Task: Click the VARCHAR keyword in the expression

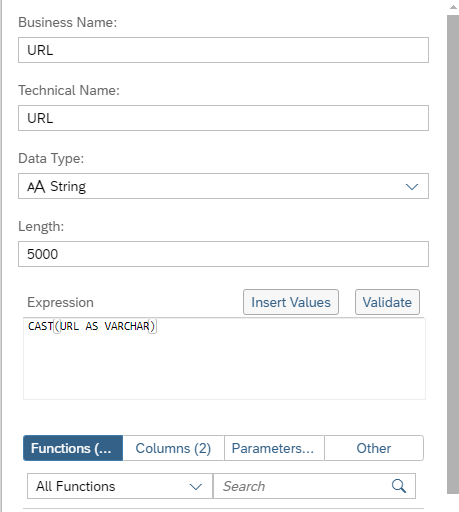Action: (x=127, y=326)
